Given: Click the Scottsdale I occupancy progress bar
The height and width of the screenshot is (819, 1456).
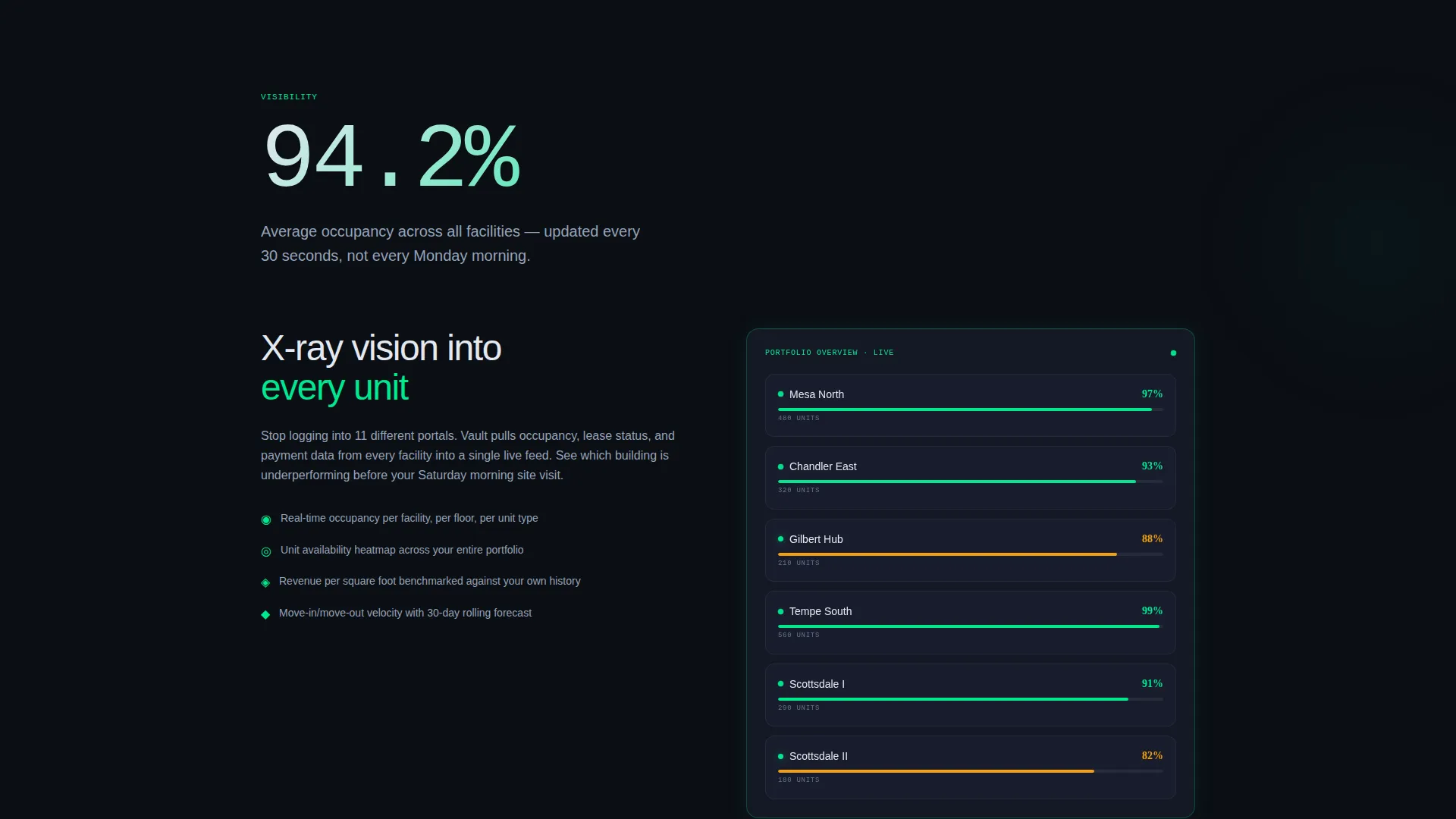Looking at the screenshot, I should (x=971, y=699).
